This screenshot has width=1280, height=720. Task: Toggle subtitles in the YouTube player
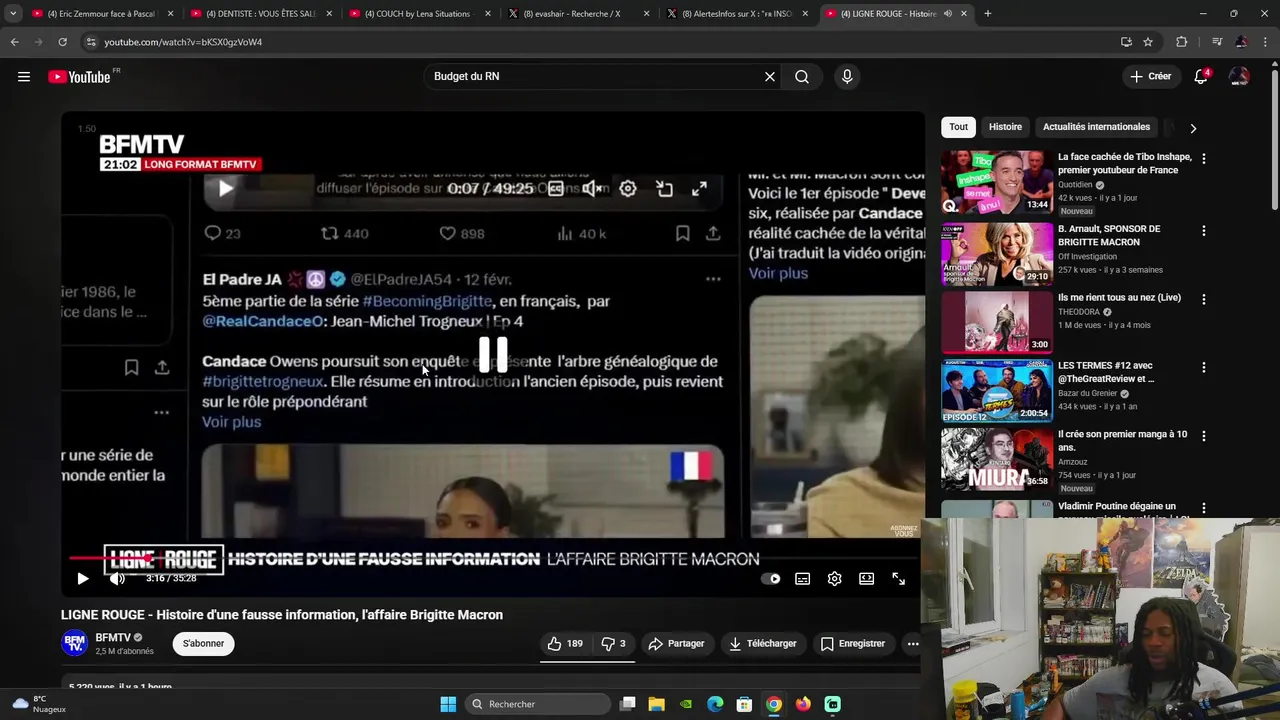point(803,579)
